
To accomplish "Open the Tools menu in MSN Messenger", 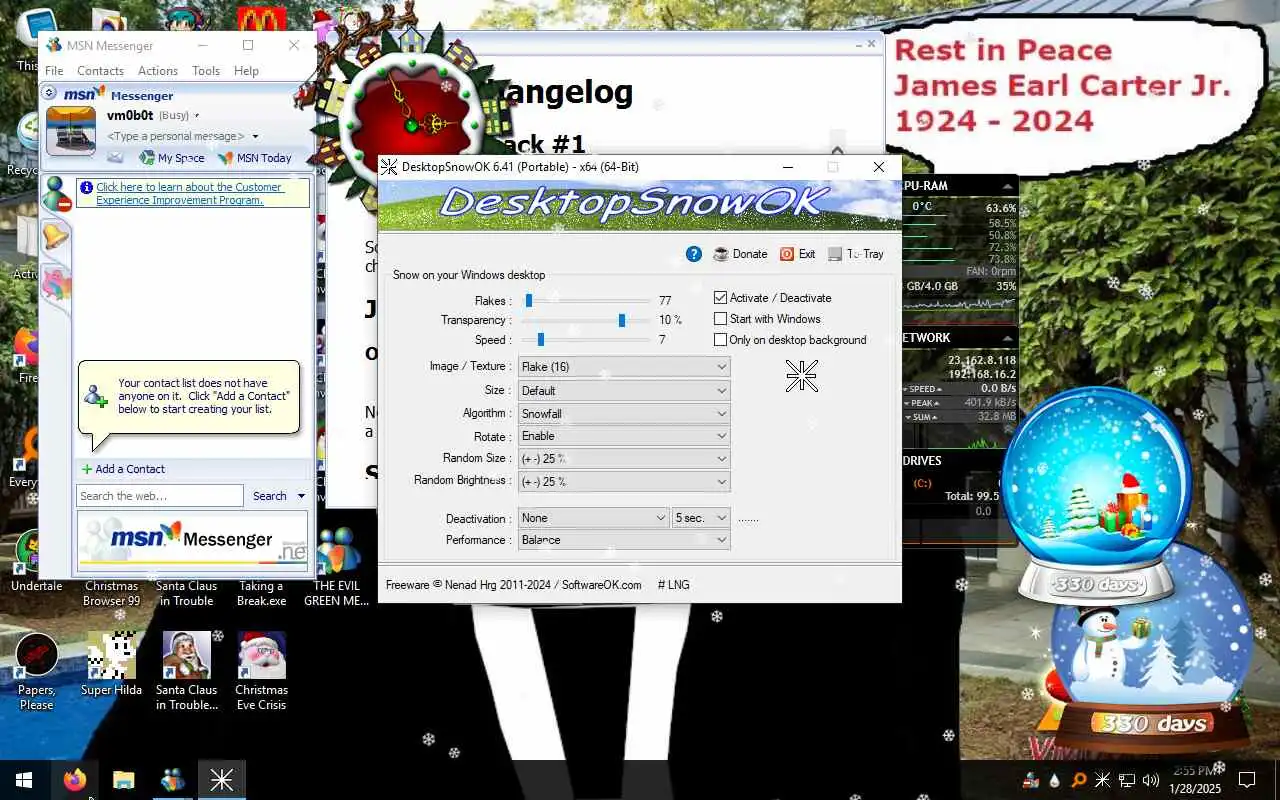I will pos(206,71).
